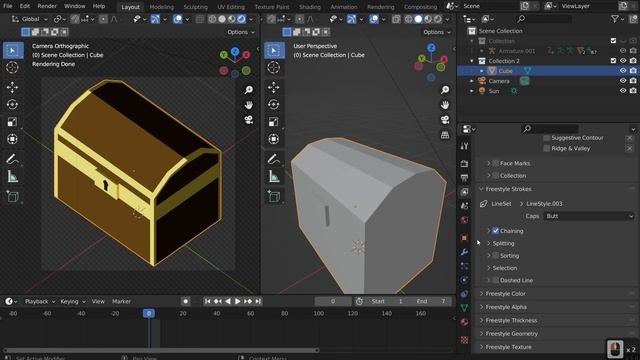Enable Suggestive Contour edge type checkbox

pos(547,138)
